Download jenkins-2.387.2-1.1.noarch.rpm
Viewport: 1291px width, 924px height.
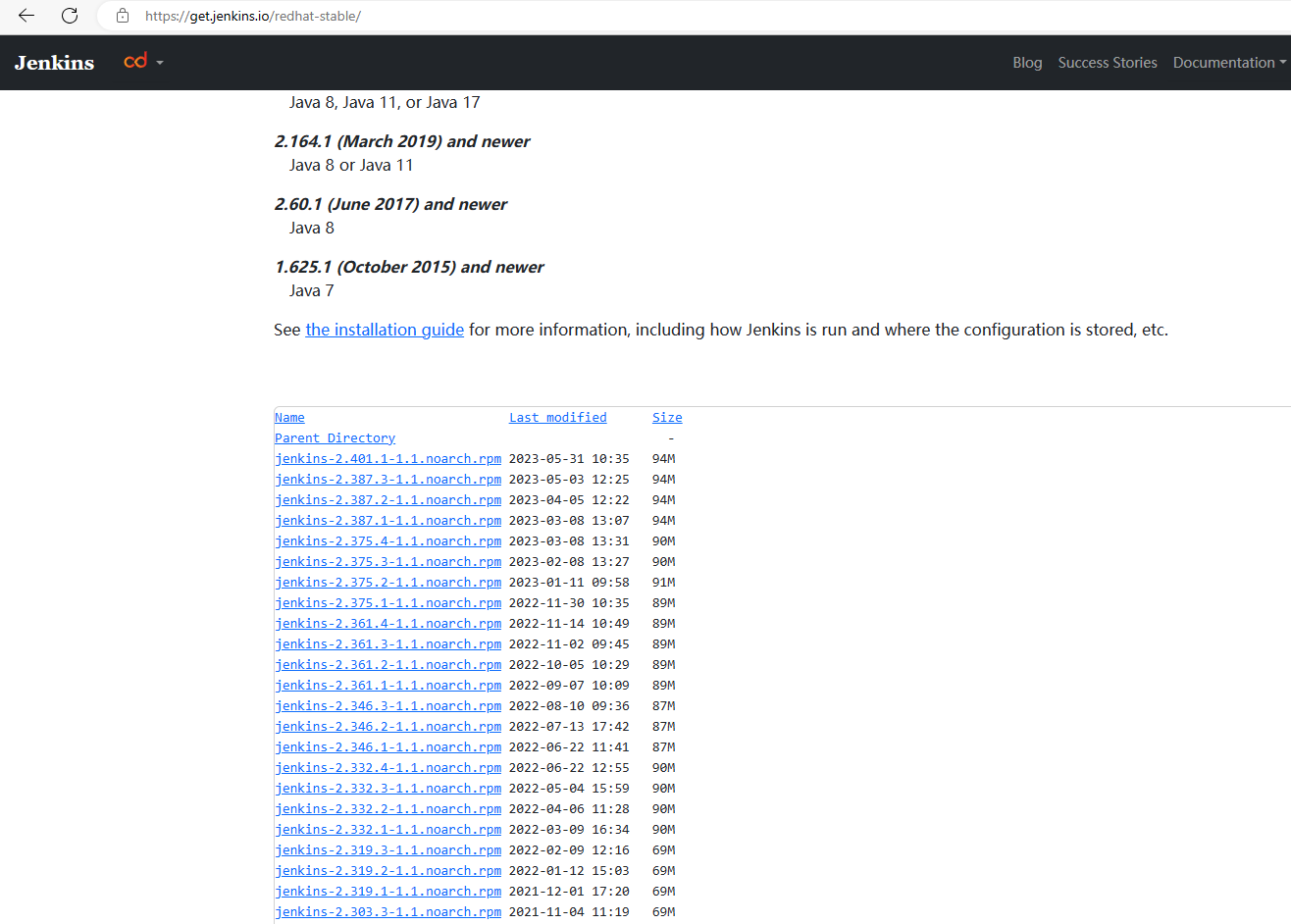[x=387, y=500]
